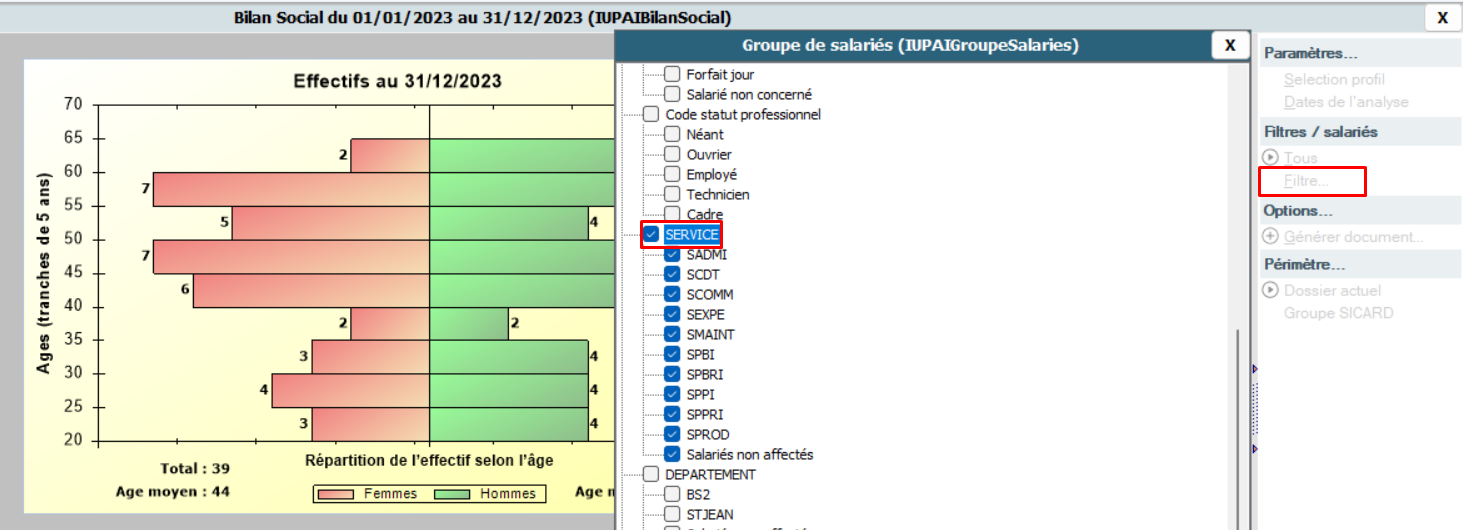Open Selection profil in Paramètres
Viewport: 1463px width, 530px height.
tap(1334, 80)
